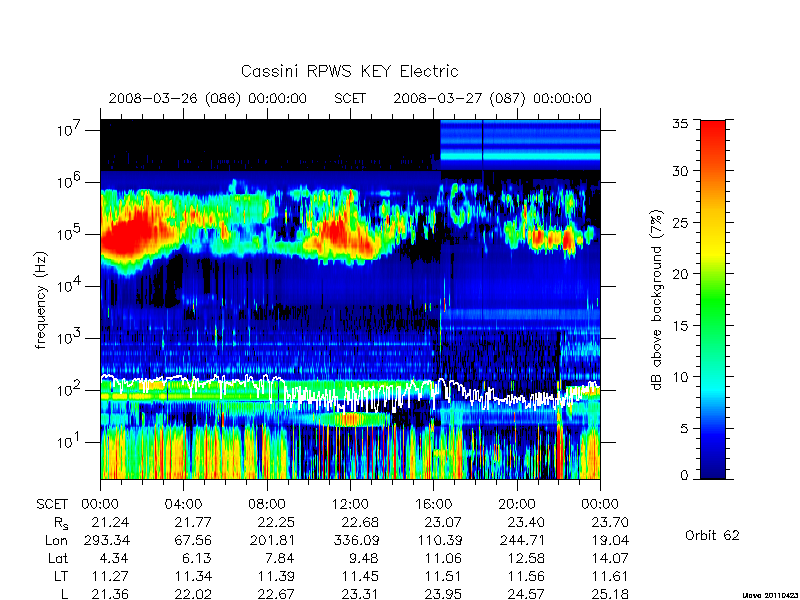This screenshot has width=800, height=600.
Task: Click the Rs value 22.68
Action: pyautogui.click(x=360, y=522)
